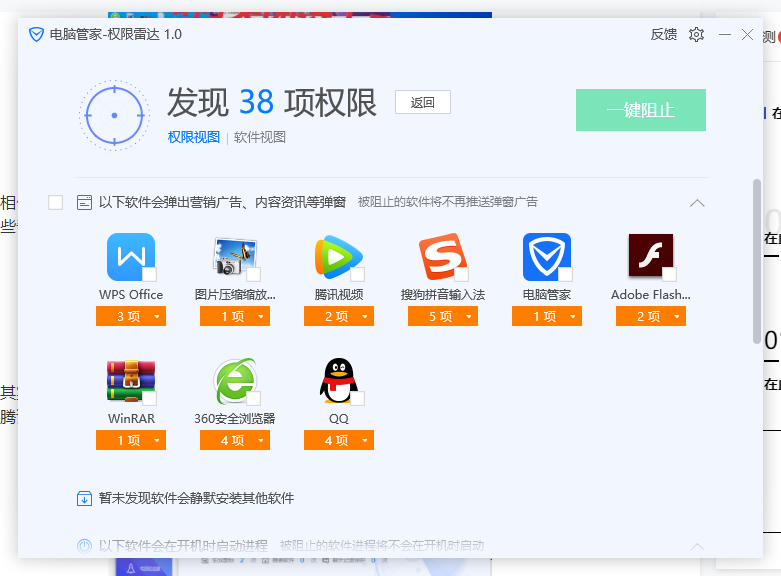Tick the checkbox on 腾讯视频
781x576 pixels.
(x=358, y=274)
